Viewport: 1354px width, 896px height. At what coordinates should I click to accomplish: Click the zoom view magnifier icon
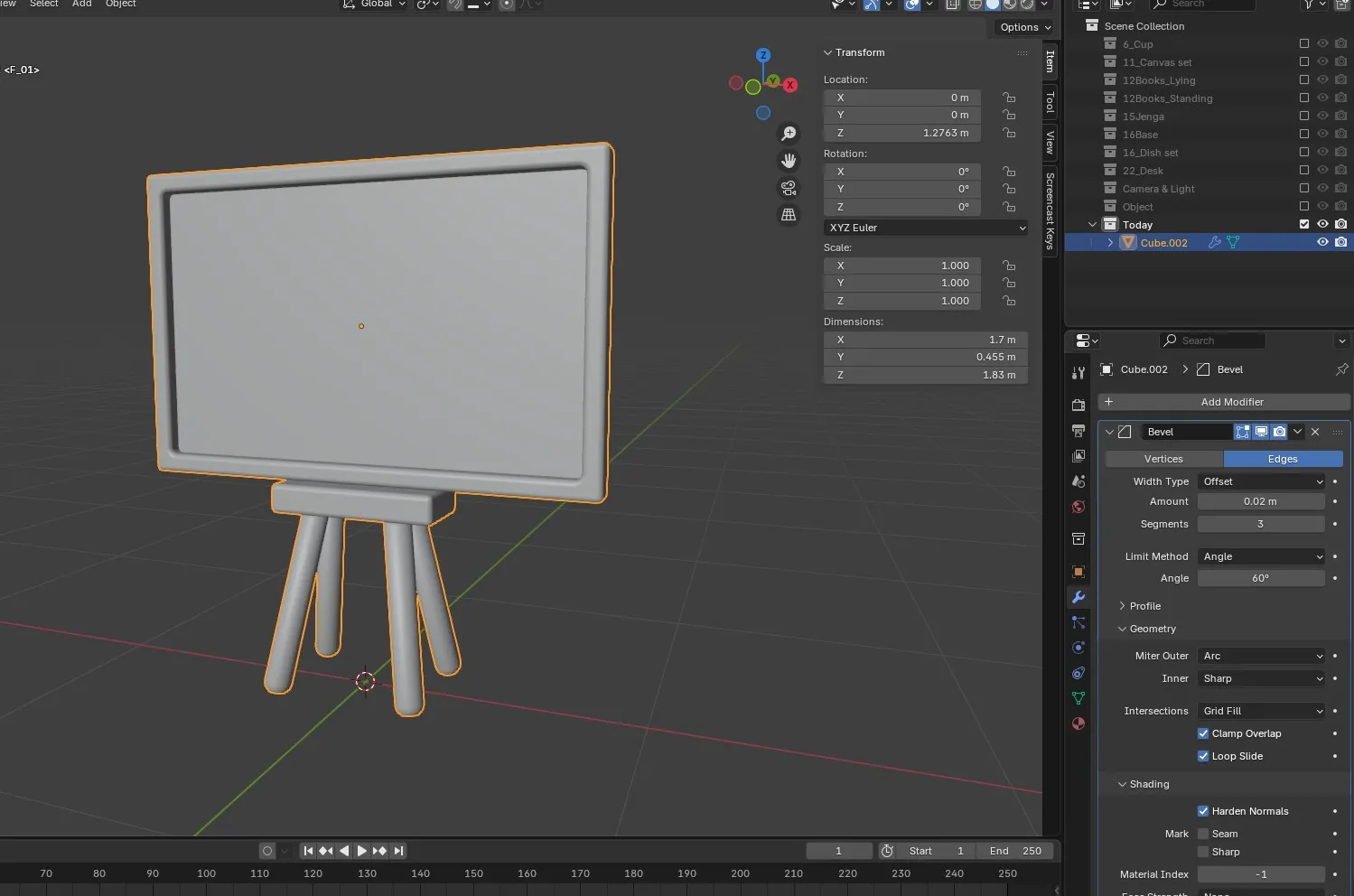coord(789,134)
